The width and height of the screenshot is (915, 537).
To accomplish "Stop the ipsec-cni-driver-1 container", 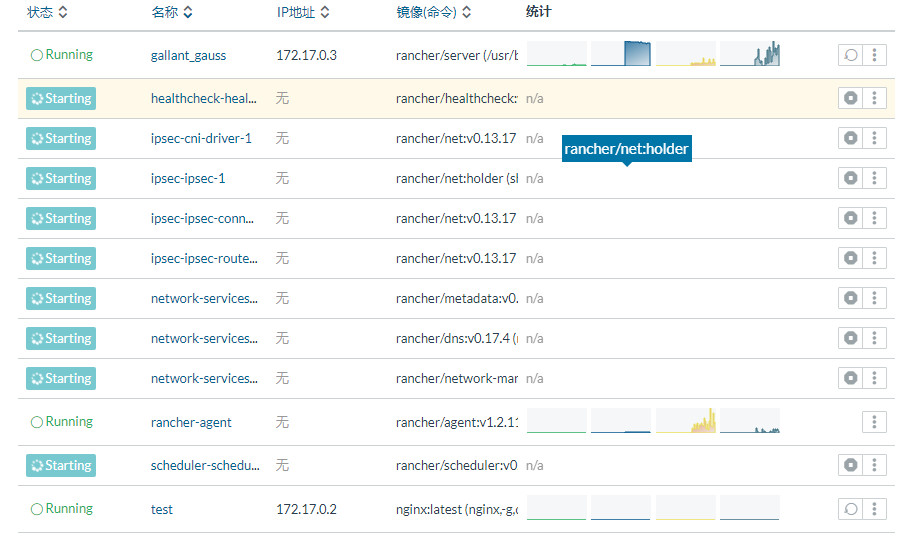I will pyautogui.click(x=850, y=138).
